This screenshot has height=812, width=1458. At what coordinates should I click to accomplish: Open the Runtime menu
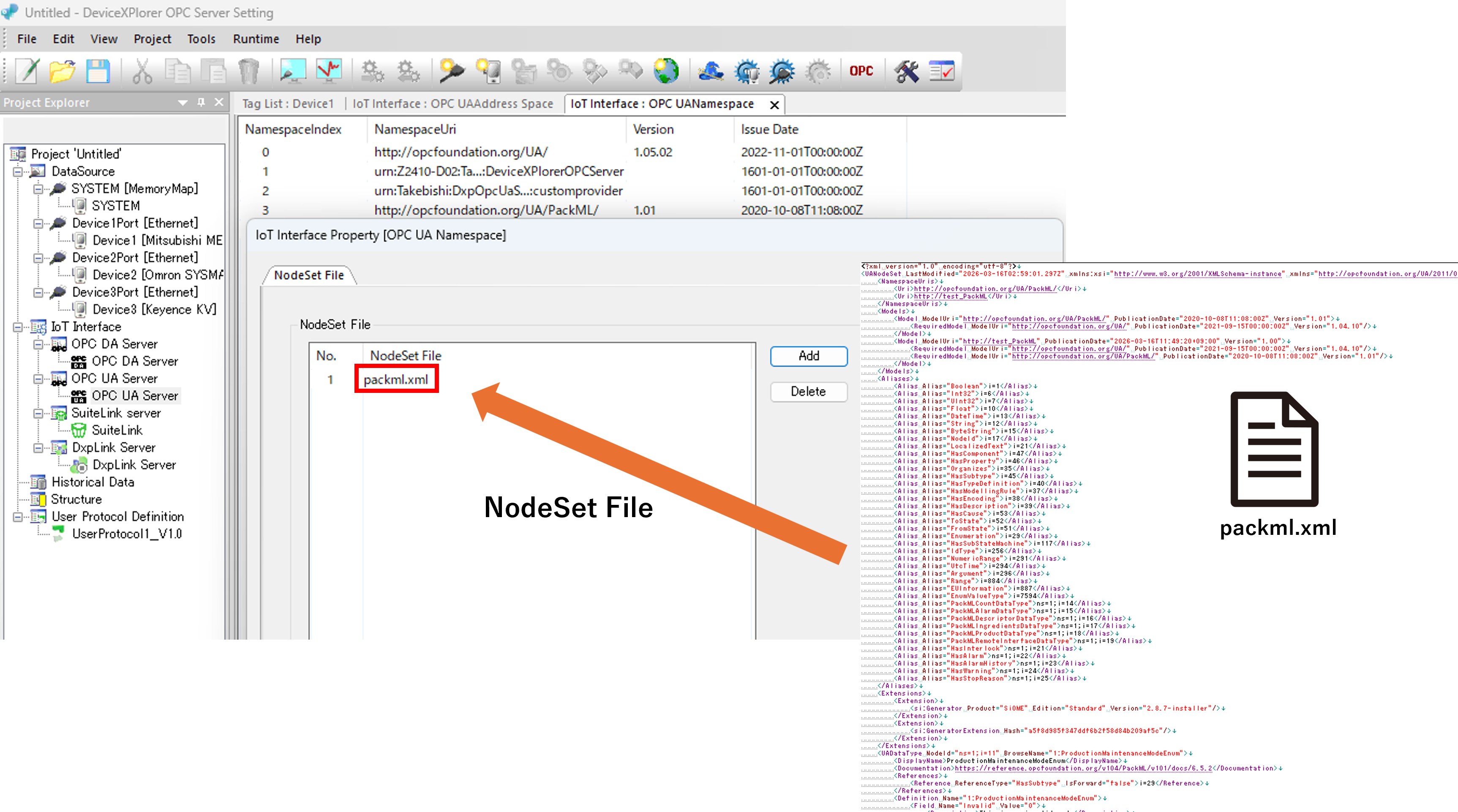(x=256, y=39)
